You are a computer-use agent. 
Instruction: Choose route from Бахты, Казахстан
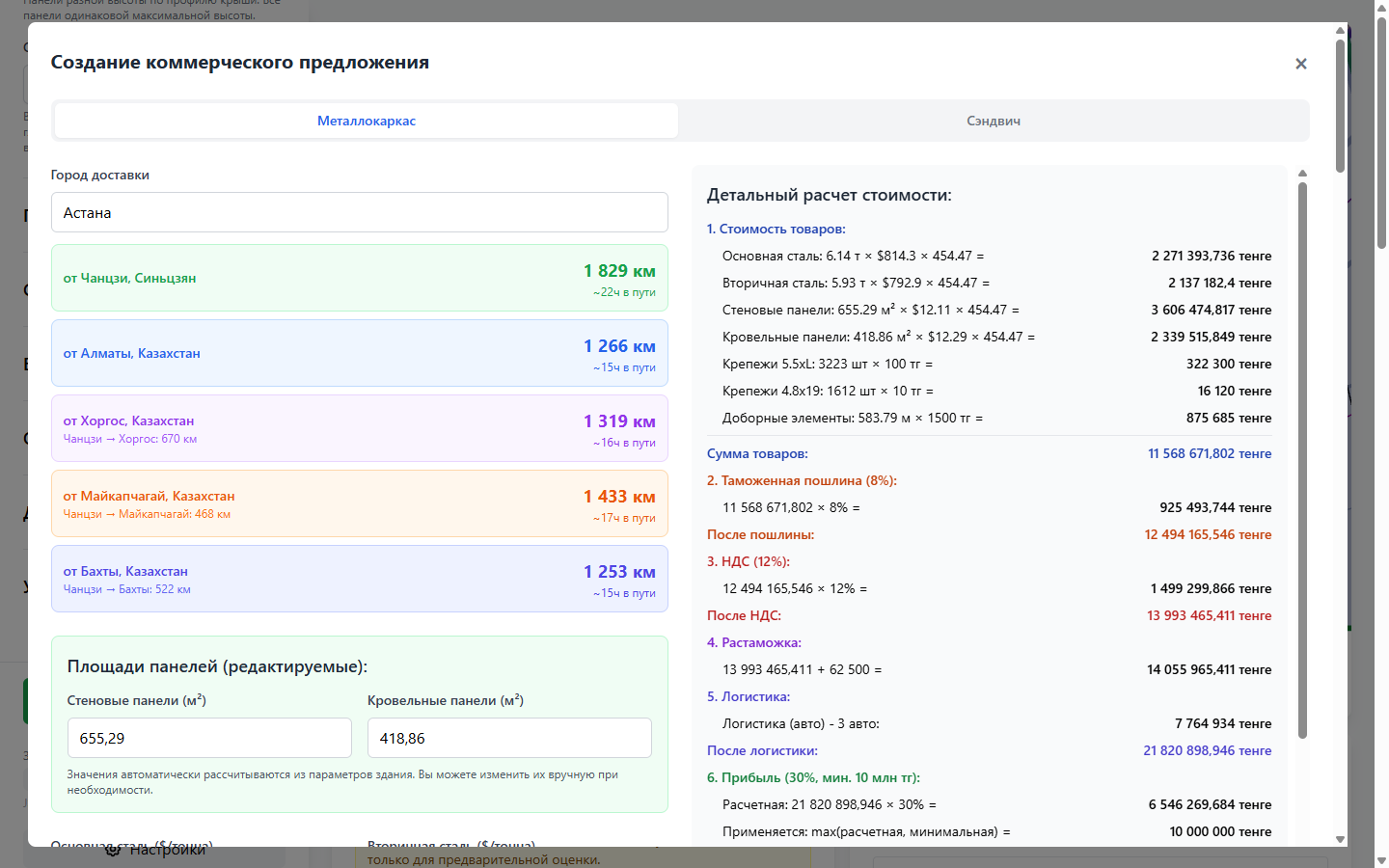coord(359,579)
